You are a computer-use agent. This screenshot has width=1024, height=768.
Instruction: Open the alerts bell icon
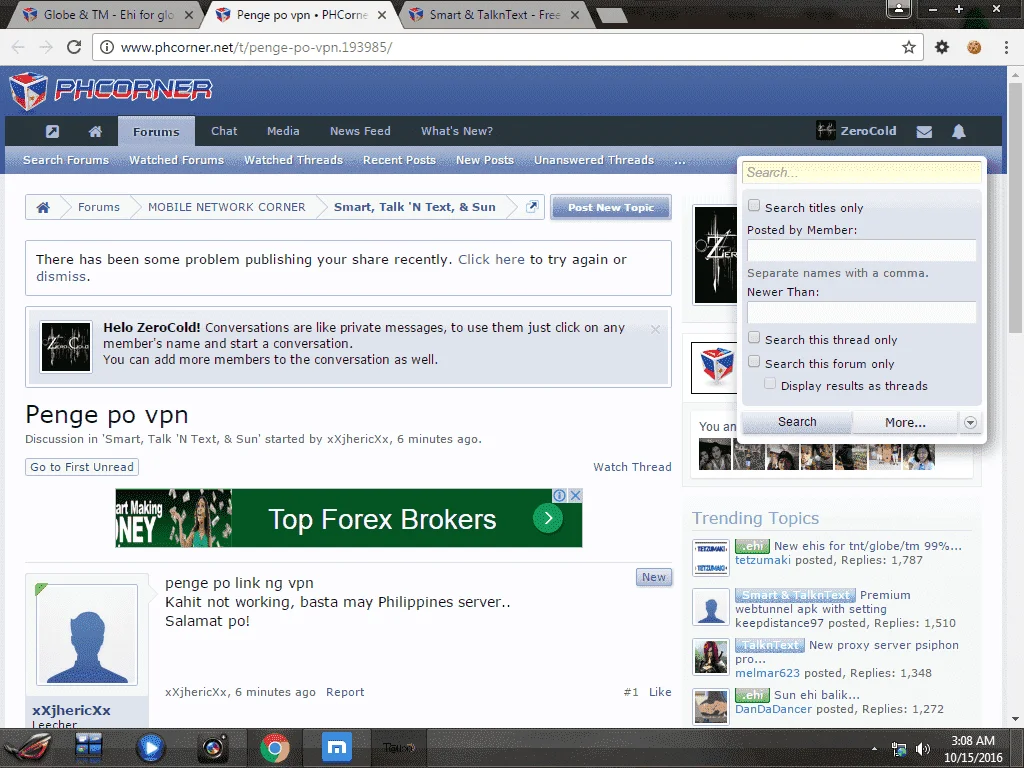[959, 132]
